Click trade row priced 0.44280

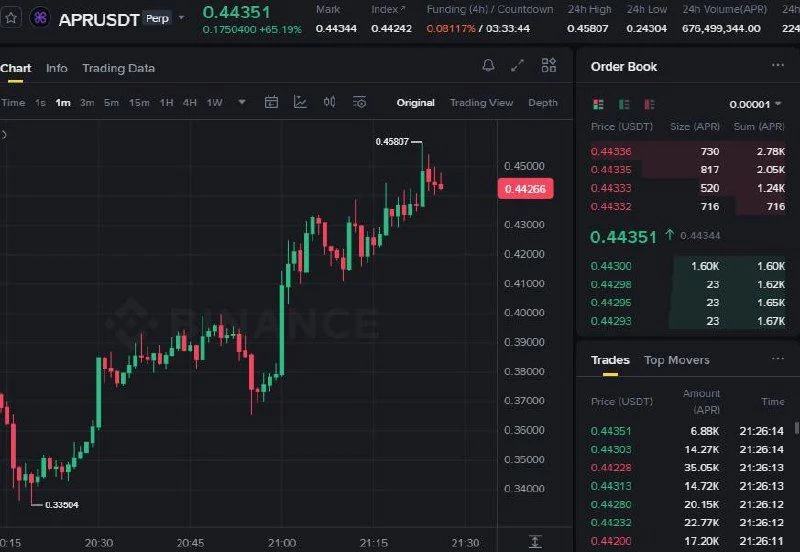click(687, 505)
